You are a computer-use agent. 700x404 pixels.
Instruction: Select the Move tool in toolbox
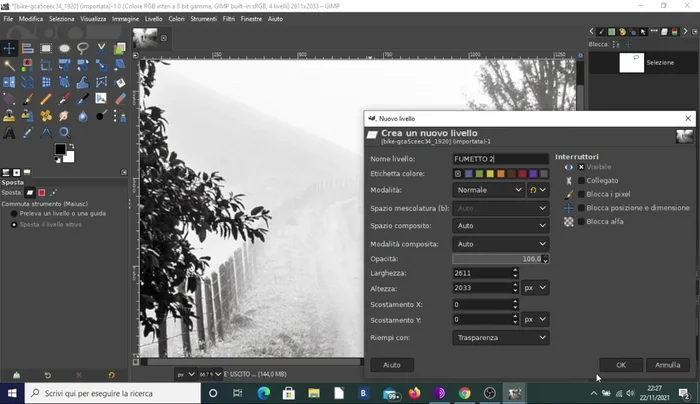[9, 47]
